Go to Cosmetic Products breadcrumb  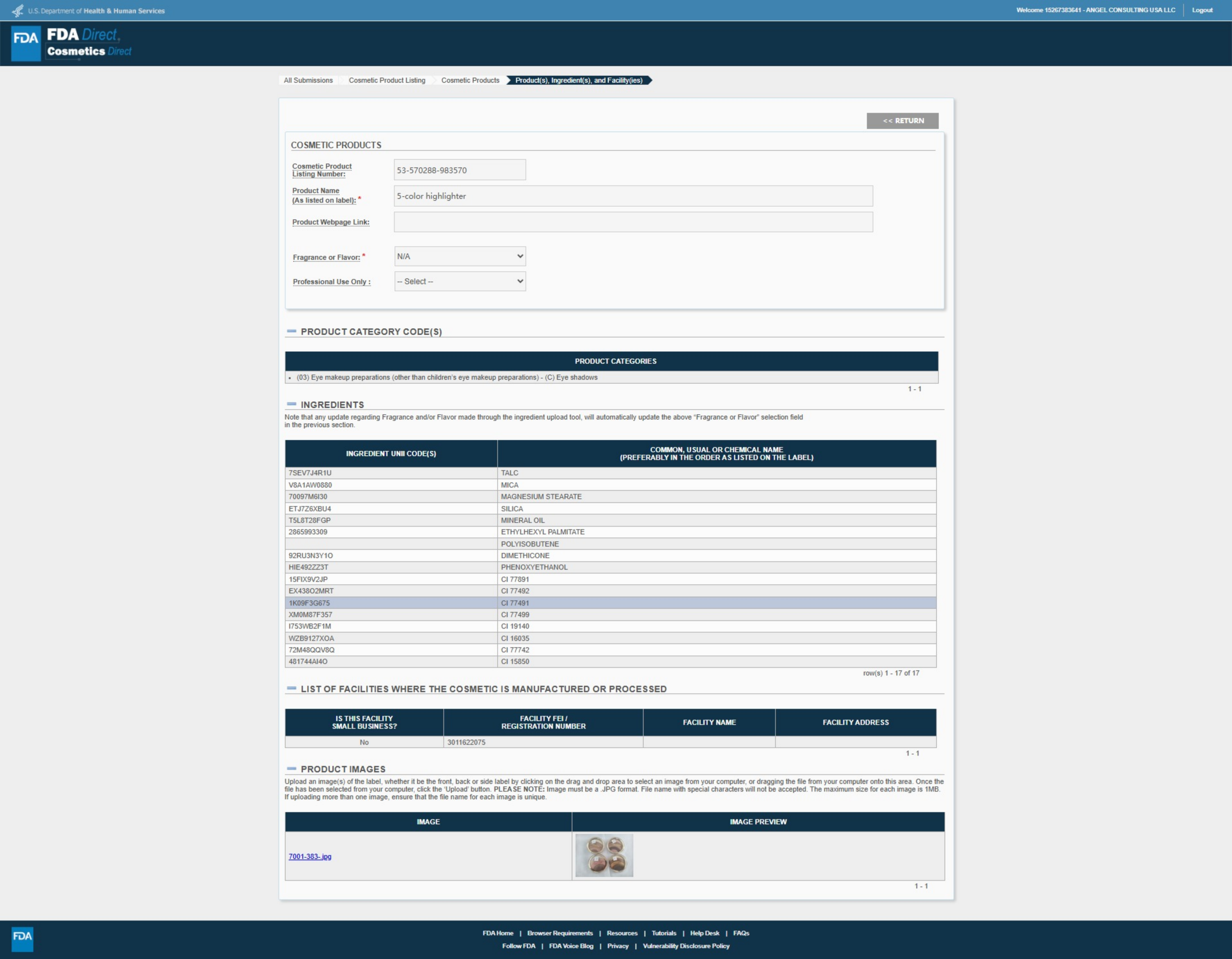(470, 80)
